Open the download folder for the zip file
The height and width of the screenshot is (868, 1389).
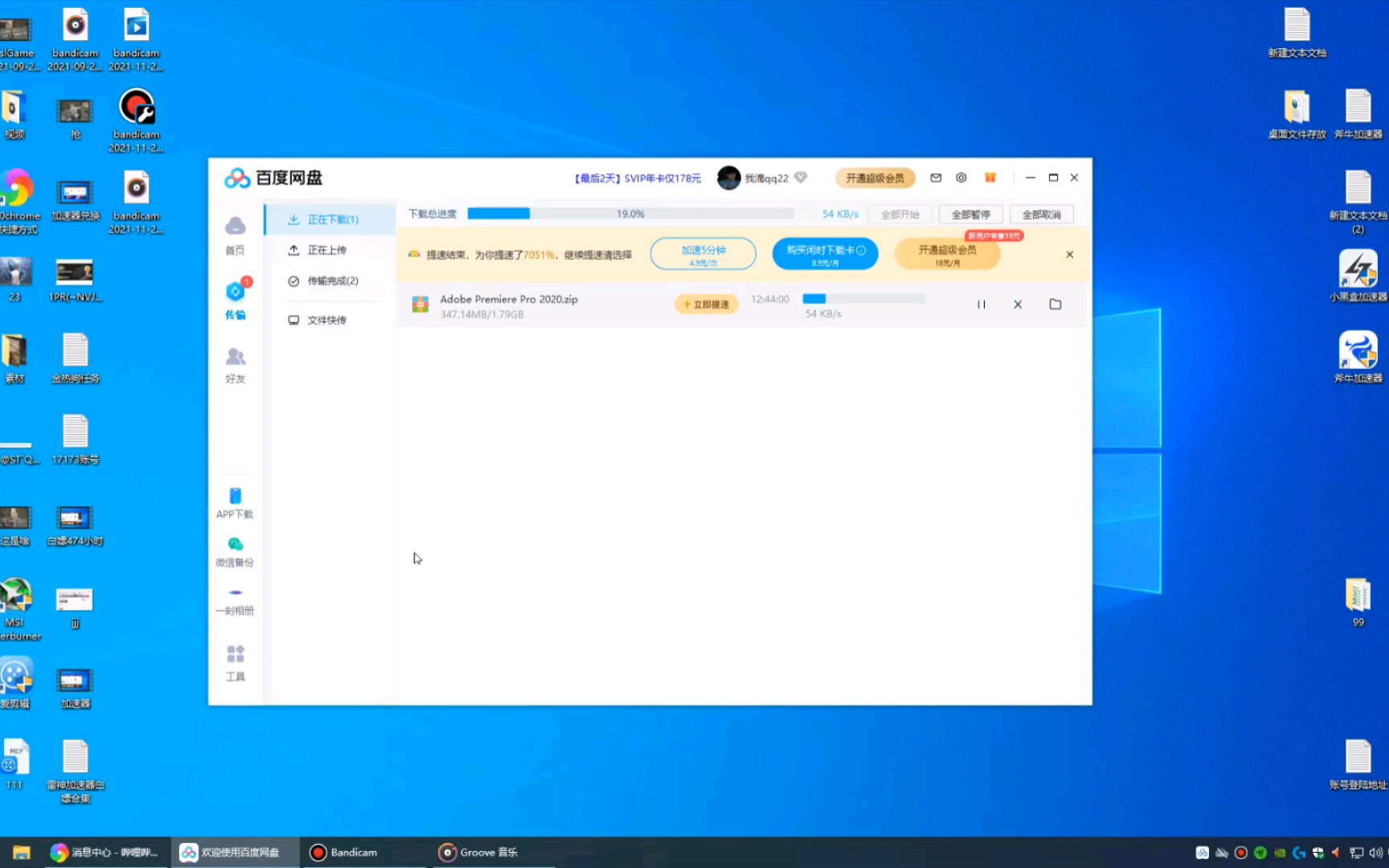[x=1055, y=305]
